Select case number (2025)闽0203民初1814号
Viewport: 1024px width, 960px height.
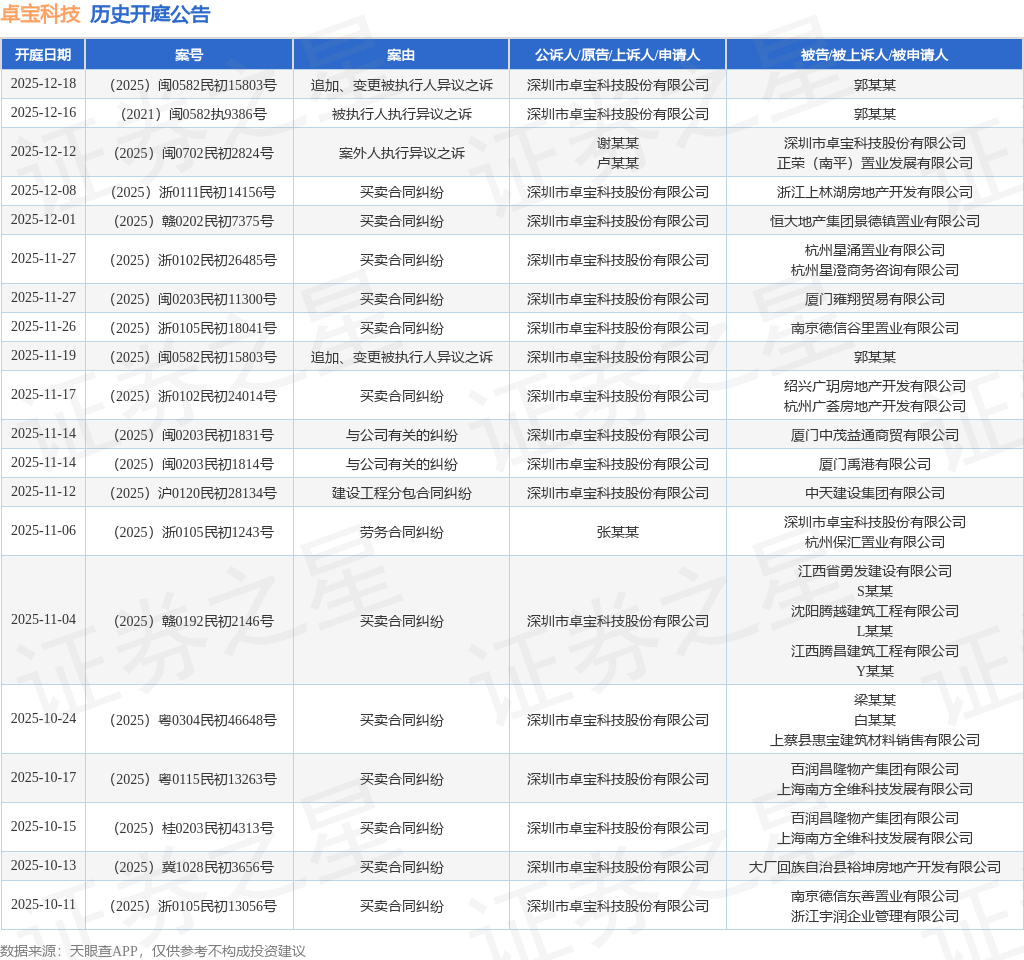[193, 464]
